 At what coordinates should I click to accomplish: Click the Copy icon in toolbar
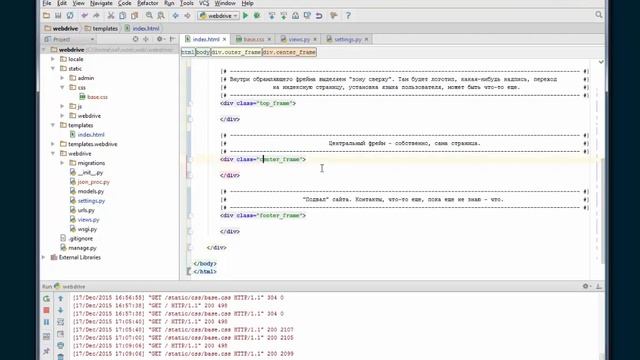tap(122, 16)
